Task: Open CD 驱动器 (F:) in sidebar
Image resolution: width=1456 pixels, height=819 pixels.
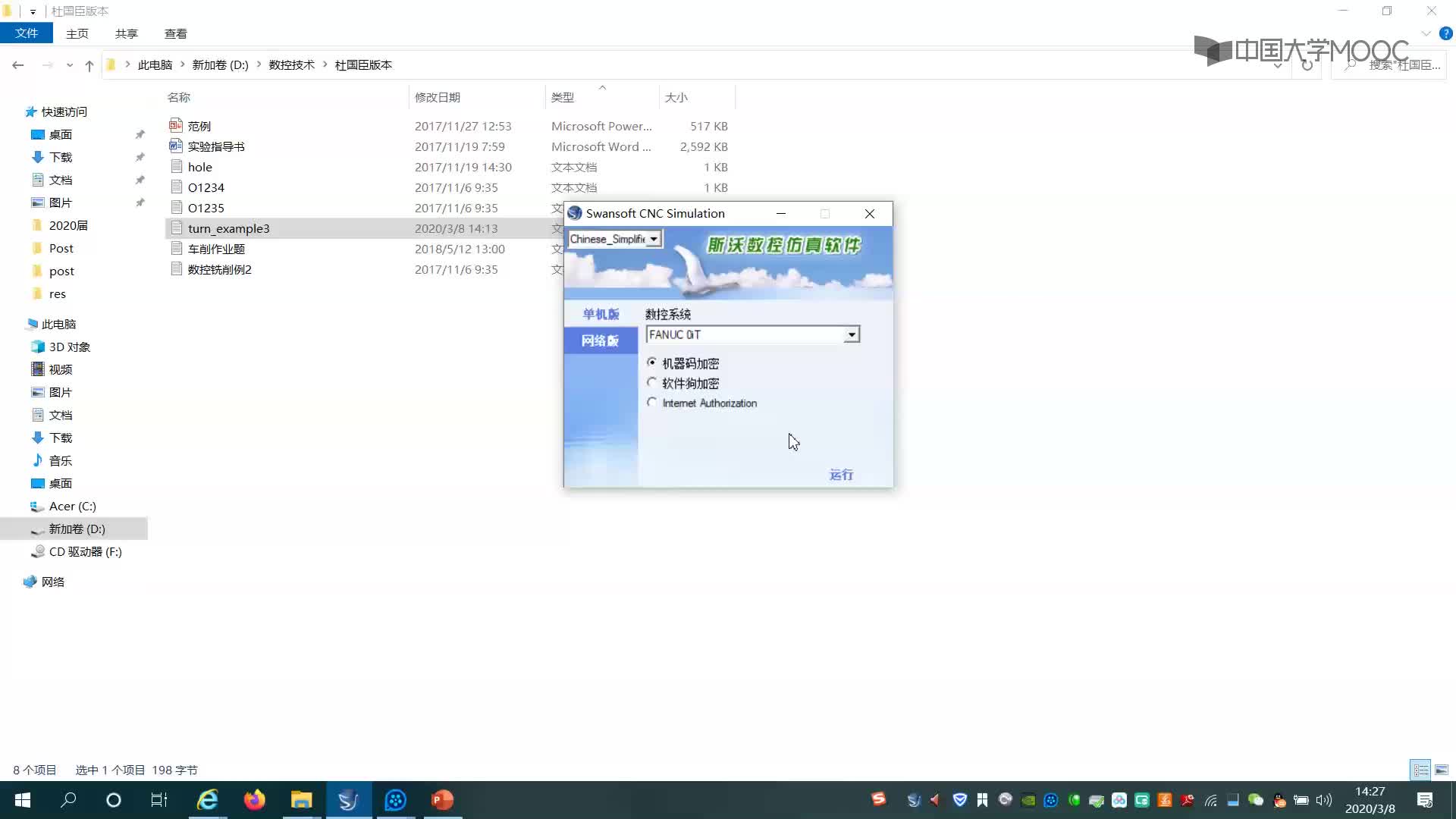Action: 86,551
